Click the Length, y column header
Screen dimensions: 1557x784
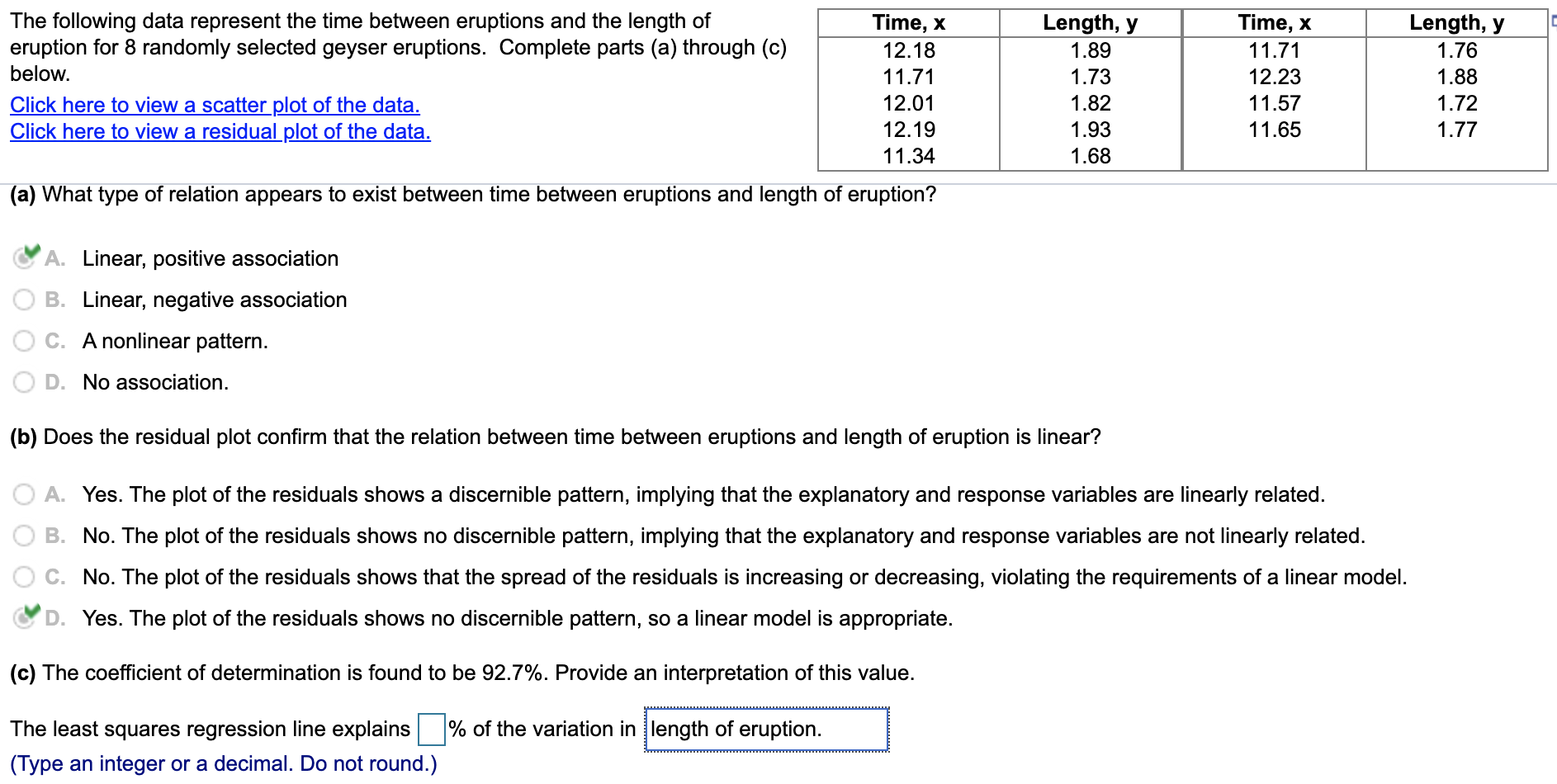coord(1090,22)
